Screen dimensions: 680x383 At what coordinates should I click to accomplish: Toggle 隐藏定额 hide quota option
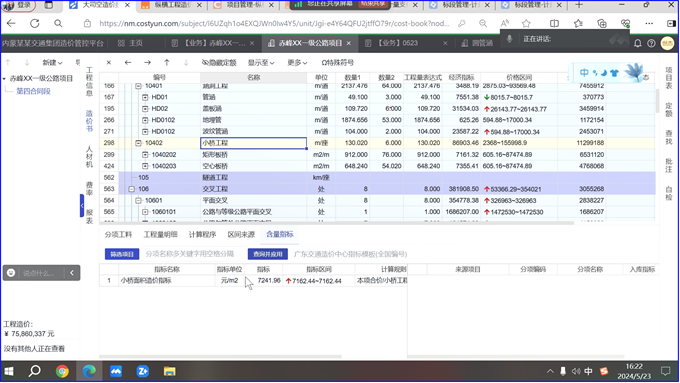pos(219,62)
